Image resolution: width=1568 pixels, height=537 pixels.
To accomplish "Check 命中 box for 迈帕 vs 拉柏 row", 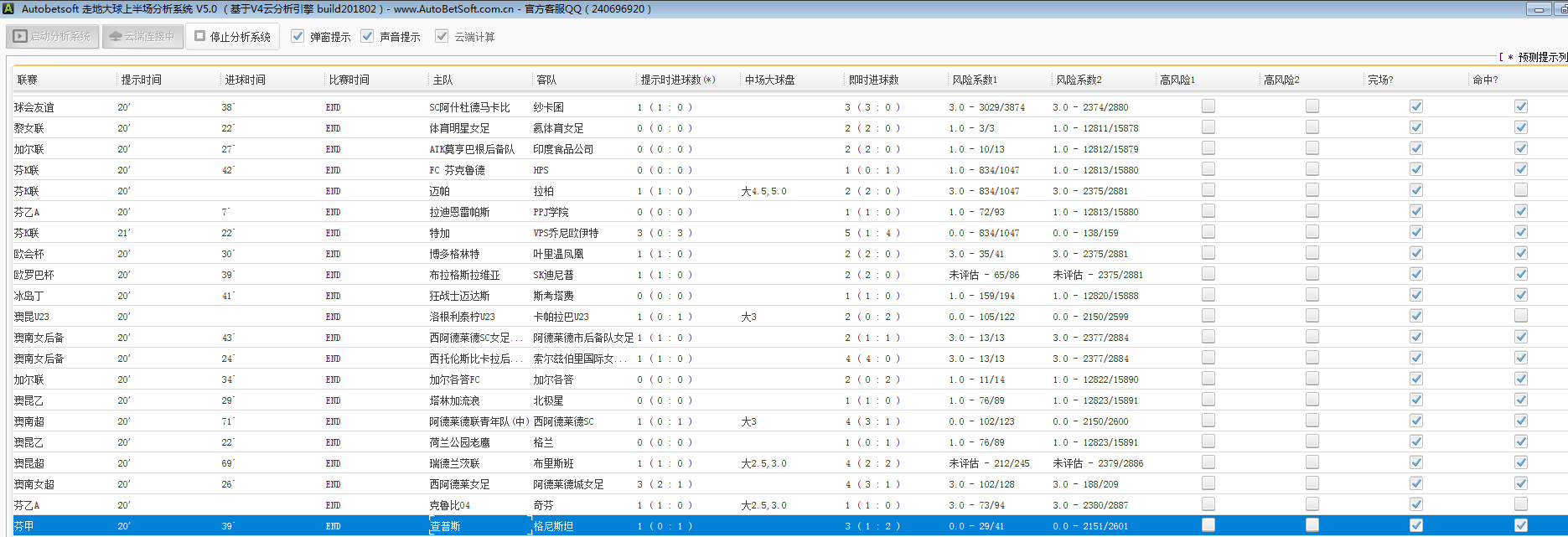I will point(1520,190).
